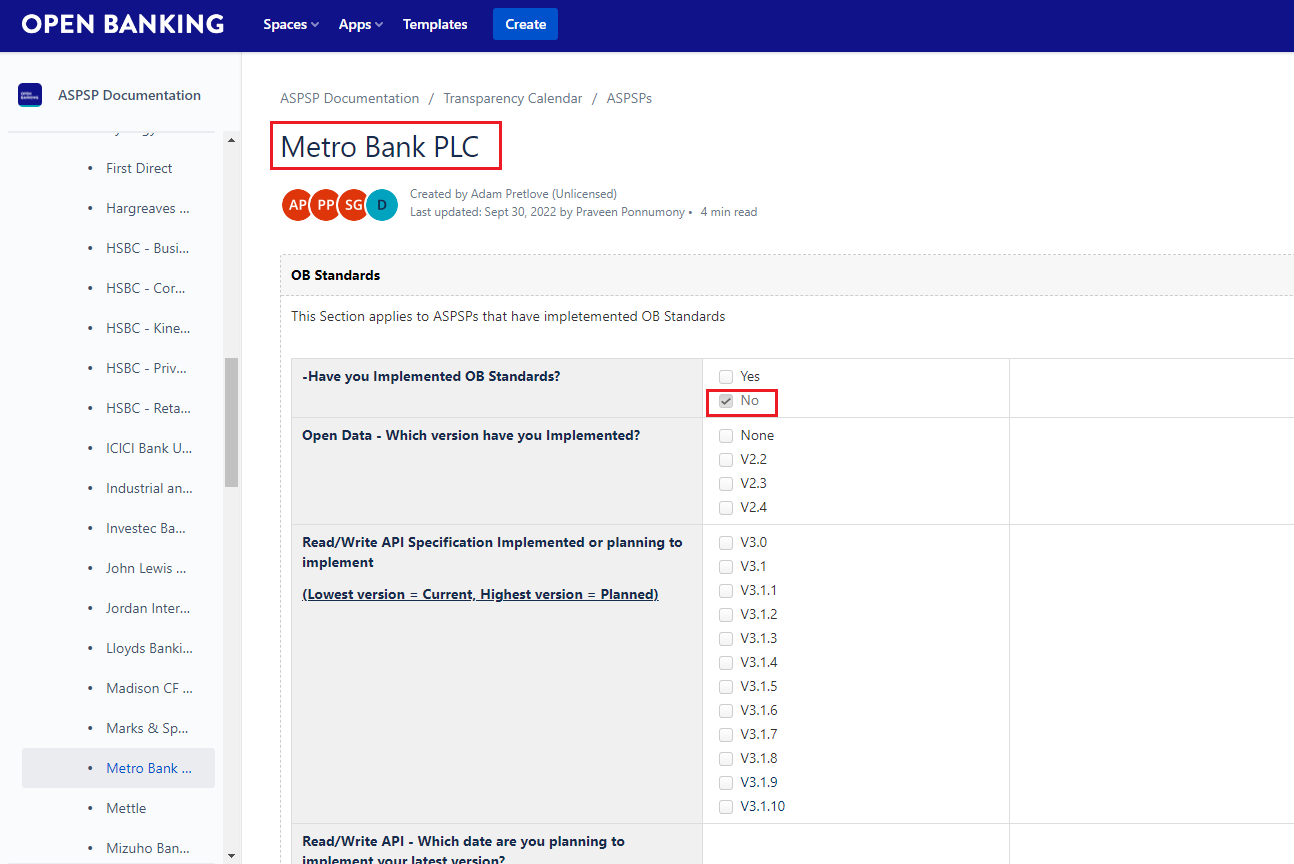
Task: Open the Investec Ba... sidebar page
Action: click(x=146, y=528)
